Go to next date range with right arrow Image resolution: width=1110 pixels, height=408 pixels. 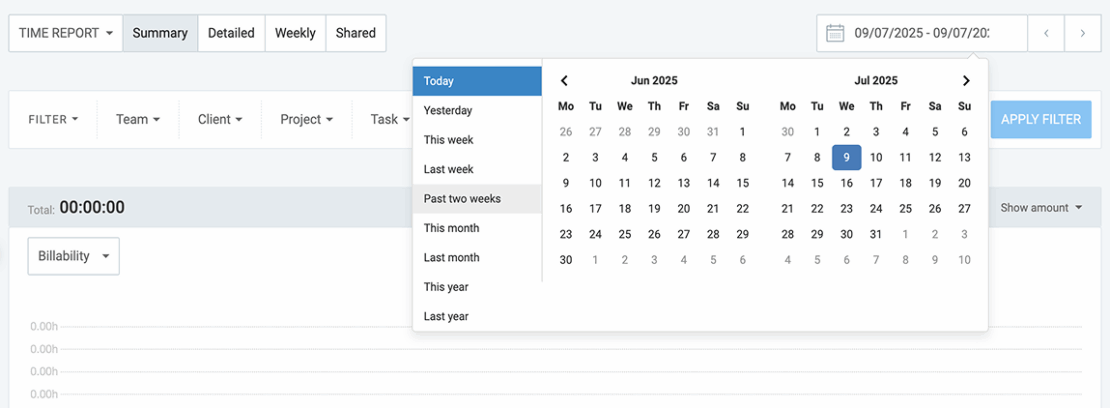(1082, 33)
